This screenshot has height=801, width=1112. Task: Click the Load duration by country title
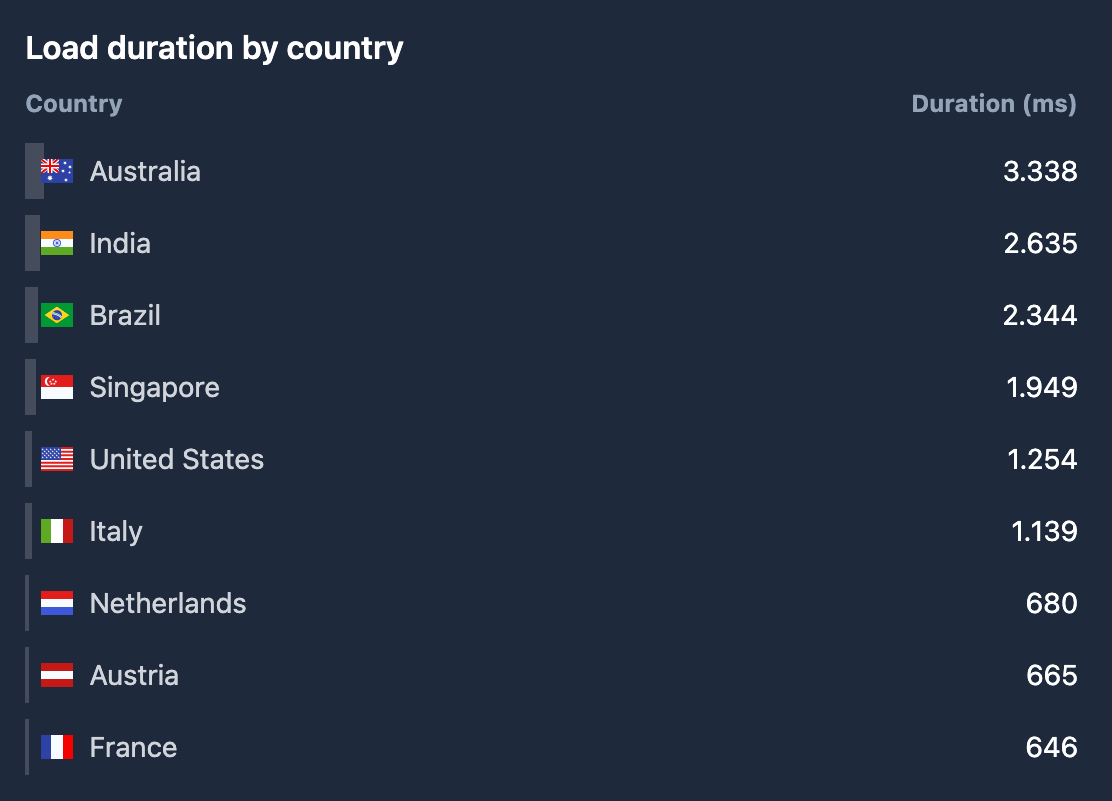point(214,48)
